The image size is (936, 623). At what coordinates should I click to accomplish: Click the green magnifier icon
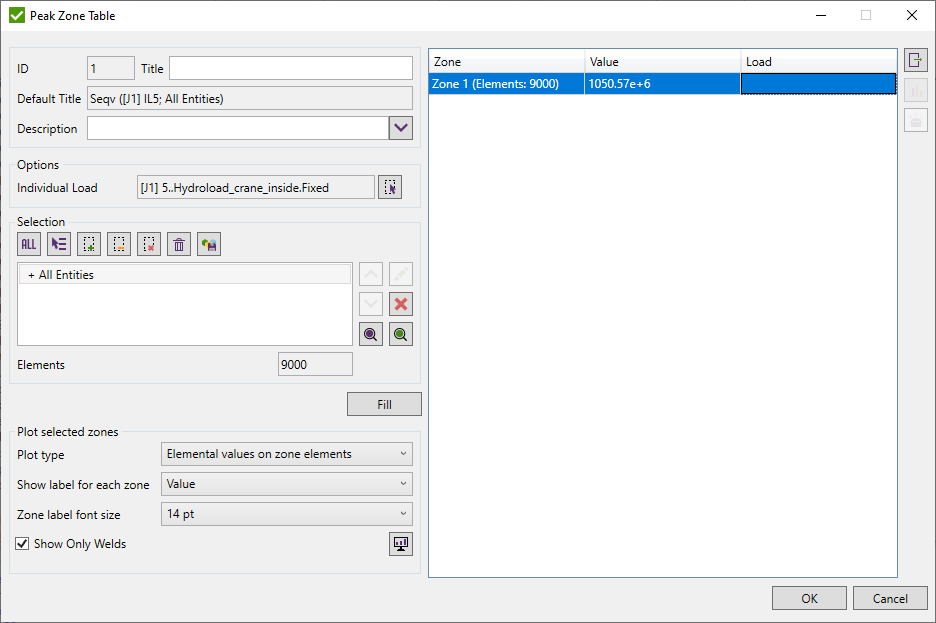pyautogui.click(x=400, y=333)
